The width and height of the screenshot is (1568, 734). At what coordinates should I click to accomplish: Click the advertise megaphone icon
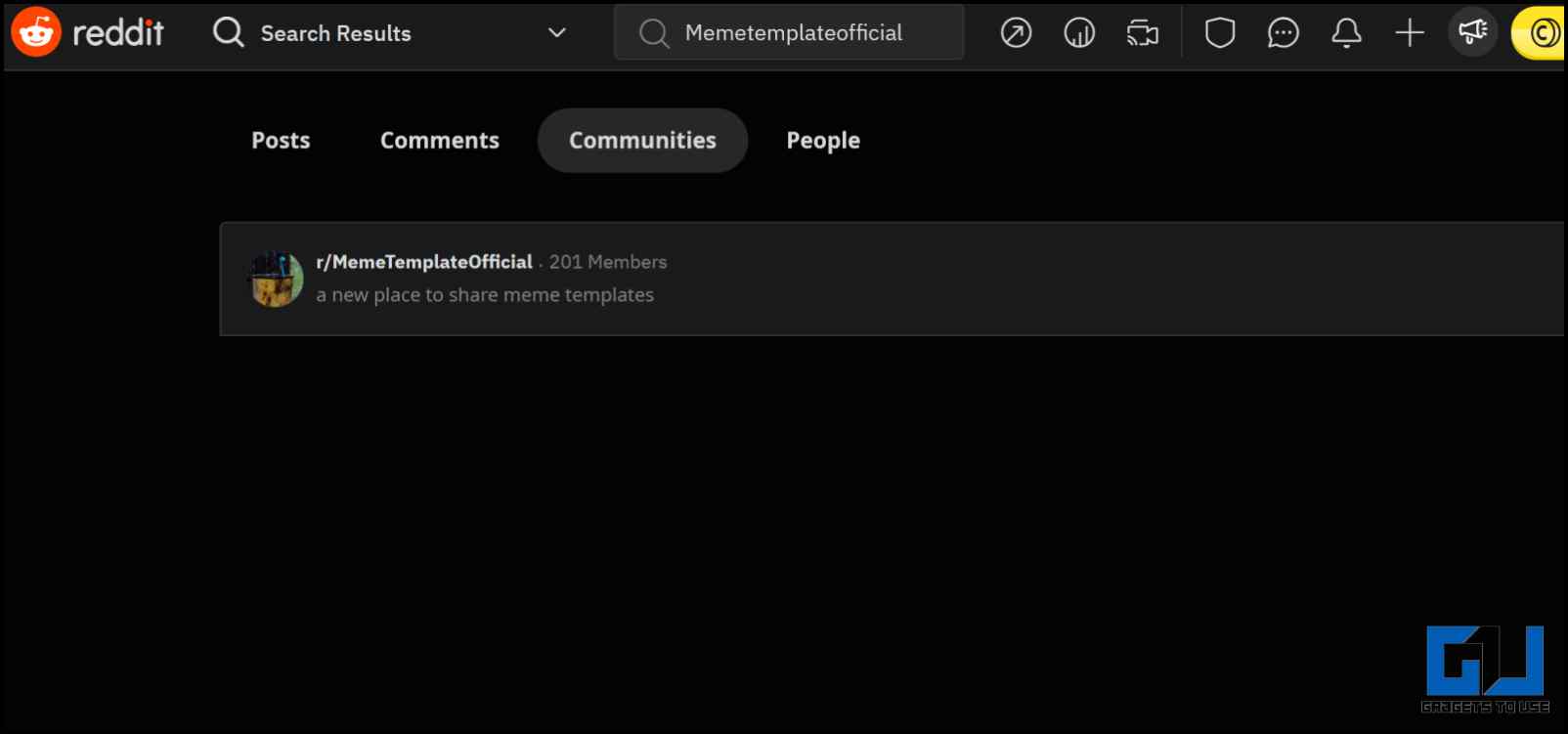[1472, 32]
